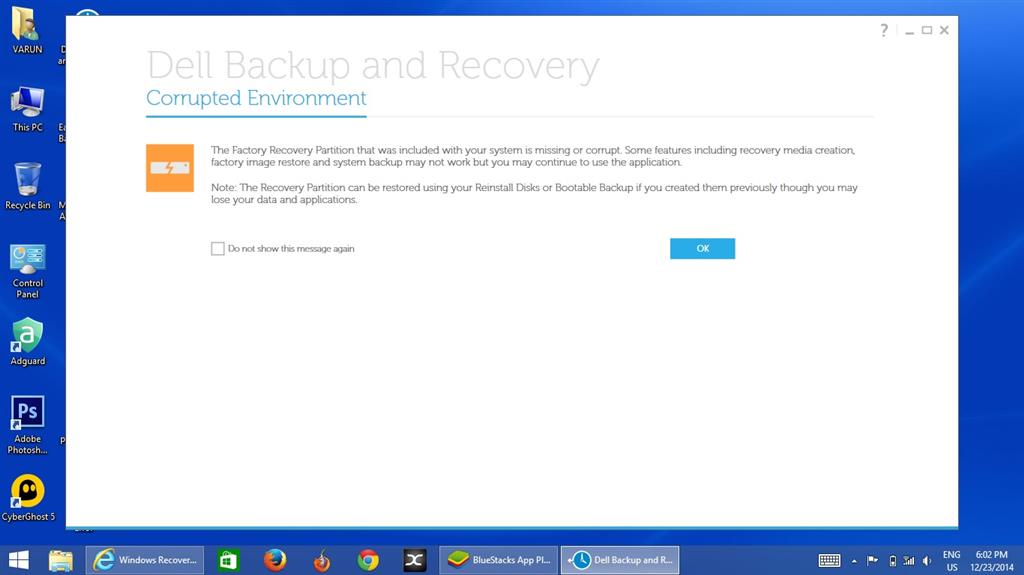Open Control Panel desktop shortcut

(27, 271)
